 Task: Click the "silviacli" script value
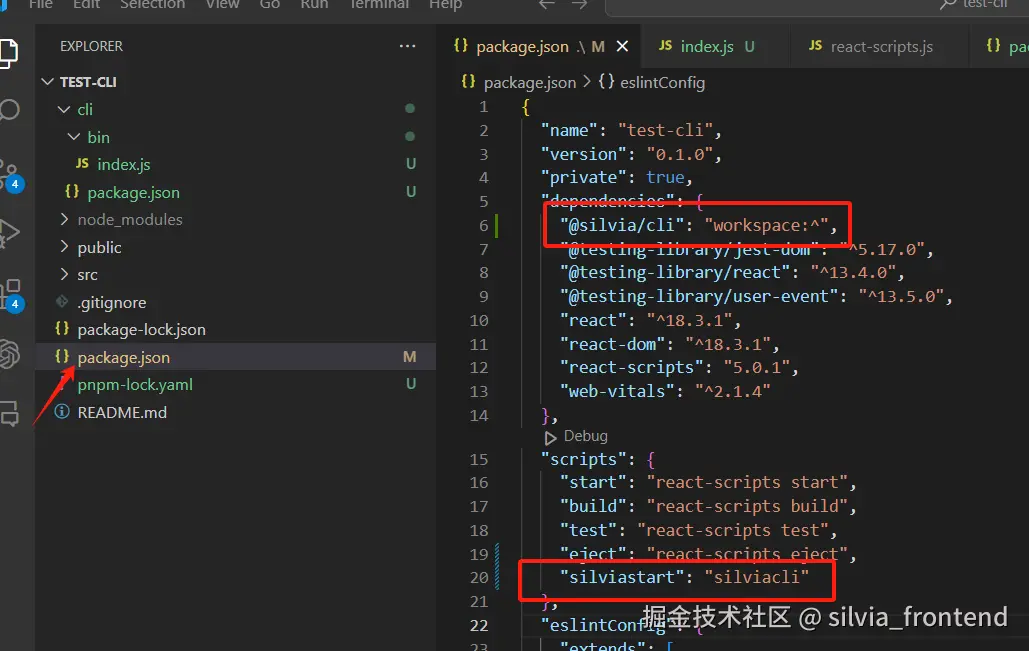pyautogui.click(x=757, y=578)
